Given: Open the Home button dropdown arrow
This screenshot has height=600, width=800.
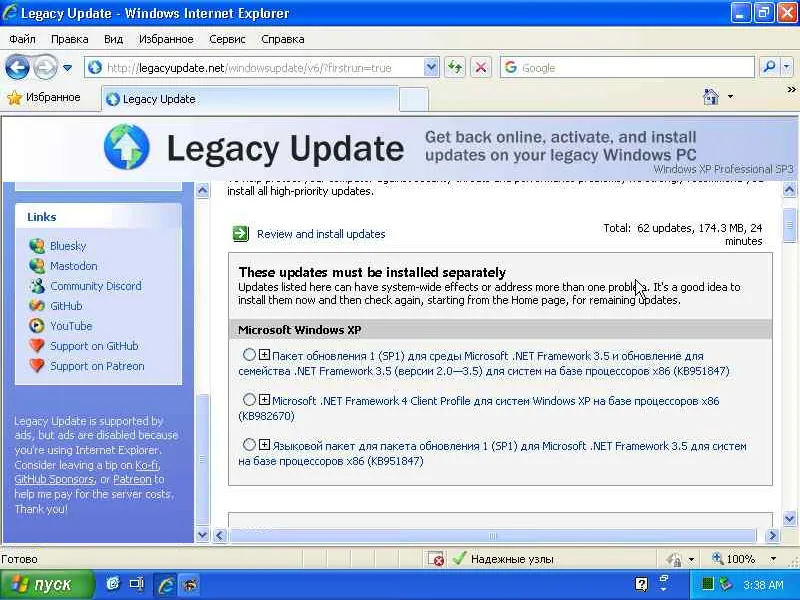Looking at the screenshot, I should point(730,96).
